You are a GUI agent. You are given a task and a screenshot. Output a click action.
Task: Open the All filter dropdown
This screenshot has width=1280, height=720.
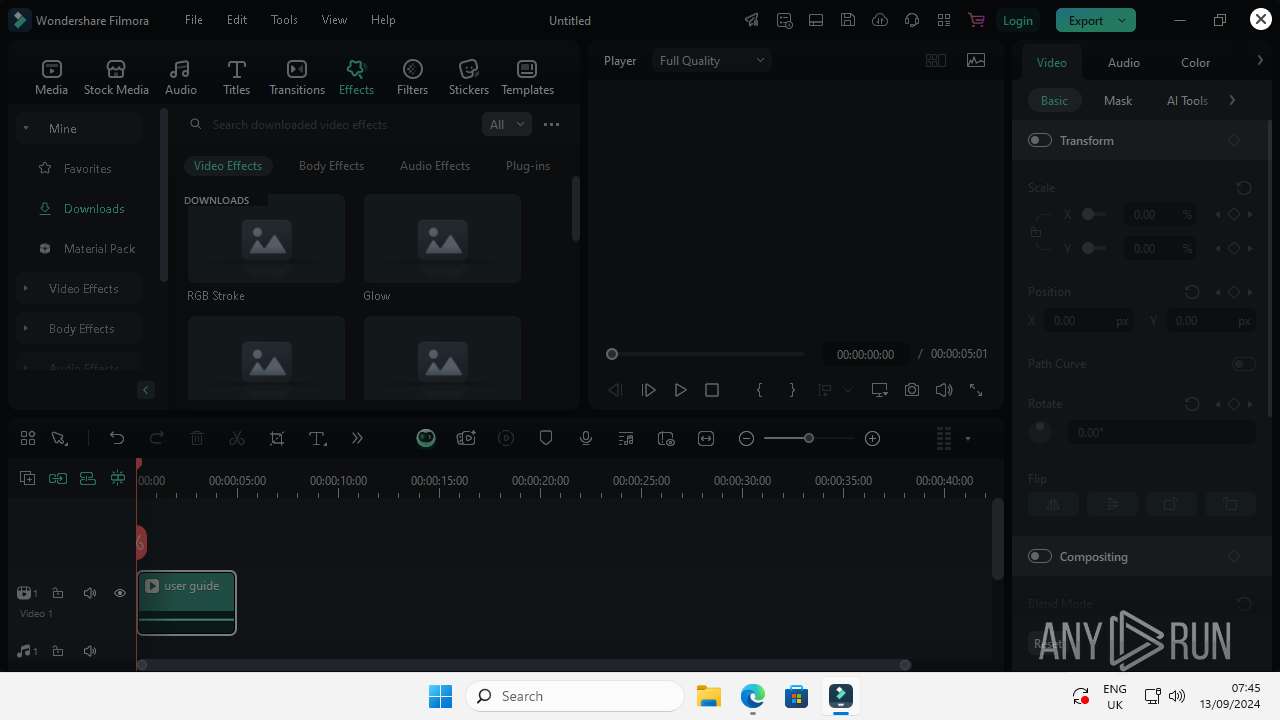click(x=506, y=124)
